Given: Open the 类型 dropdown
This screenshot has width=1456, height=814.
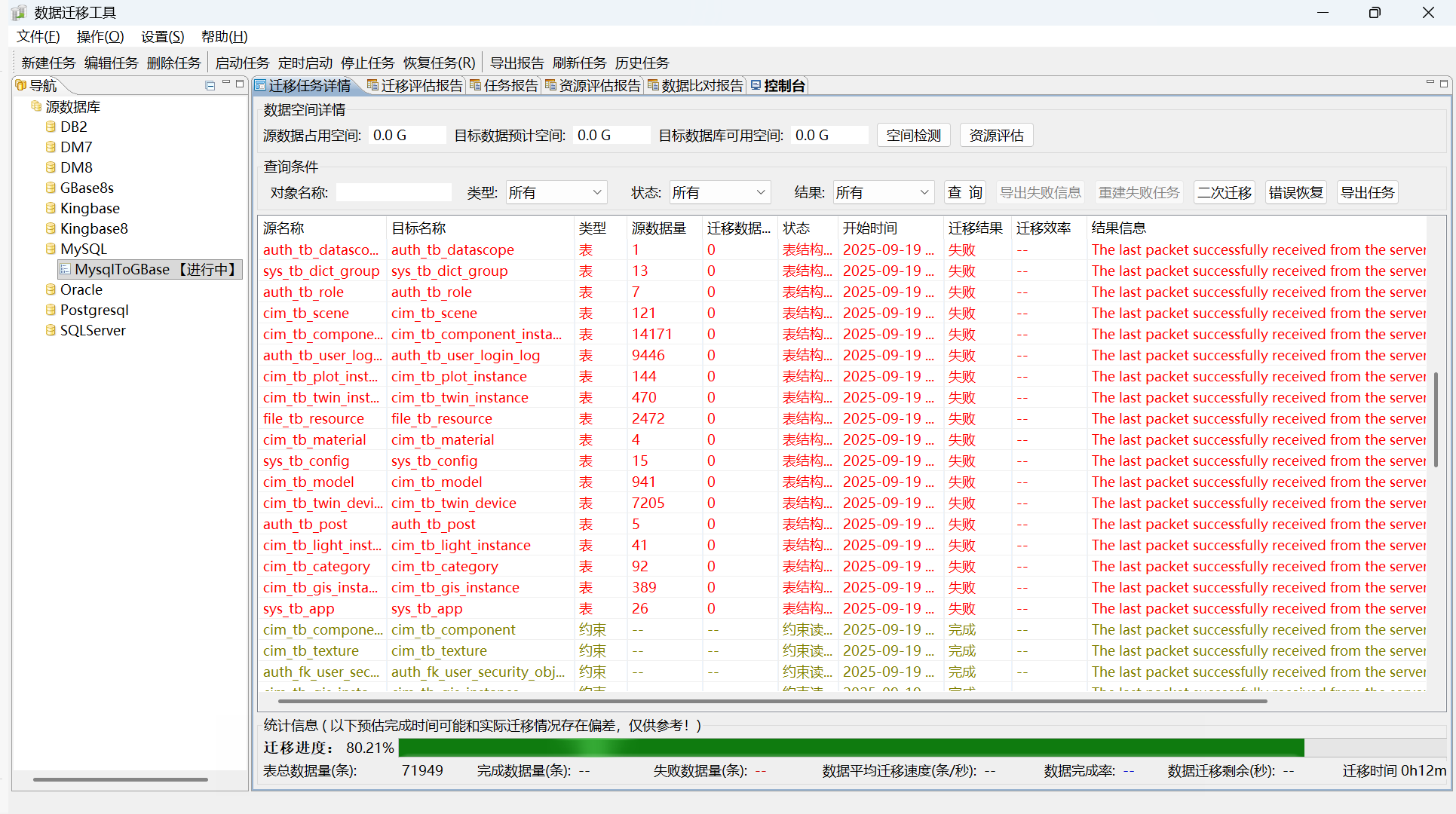Looking at the screenshot, I should coord(556,192).
